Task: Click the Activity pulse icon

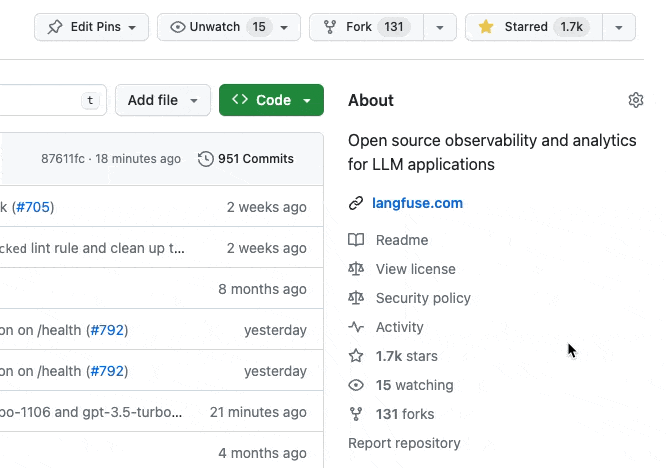Action: [355, 327]
